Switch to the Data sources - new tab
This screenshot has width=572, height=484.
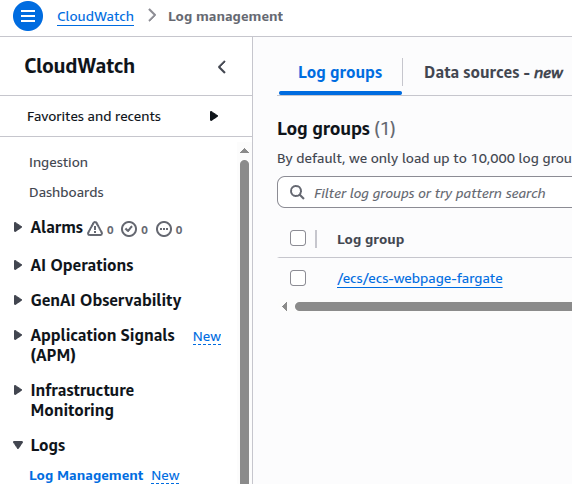494,73
